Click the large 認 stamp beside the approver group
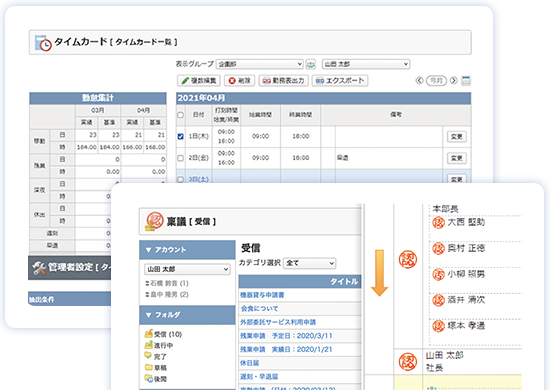Image resolution: width=550 pixels, height=390 pixels. pos(408,260)
